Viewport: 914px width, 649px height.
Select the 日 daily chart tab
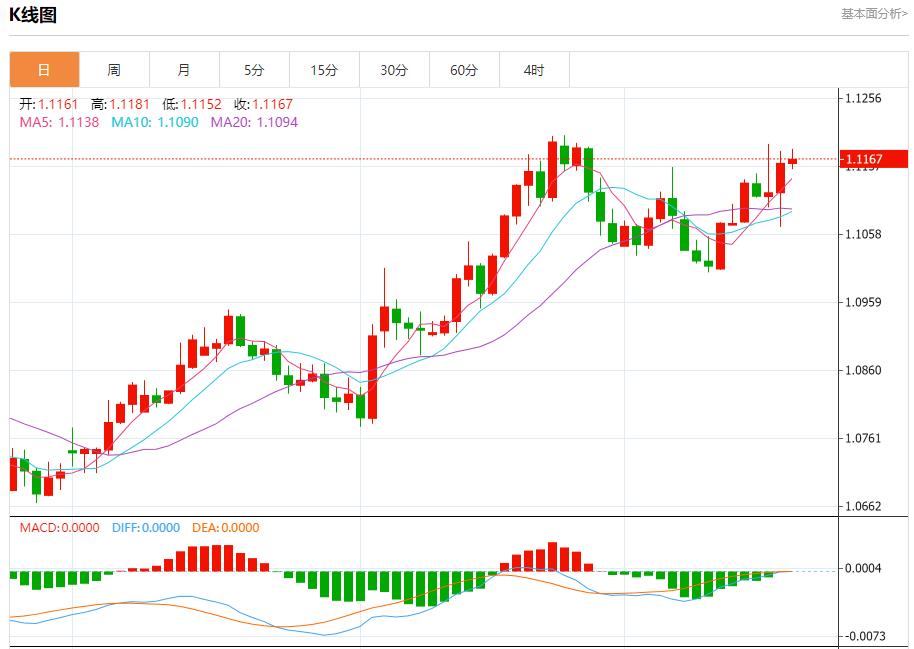point(44,70)
